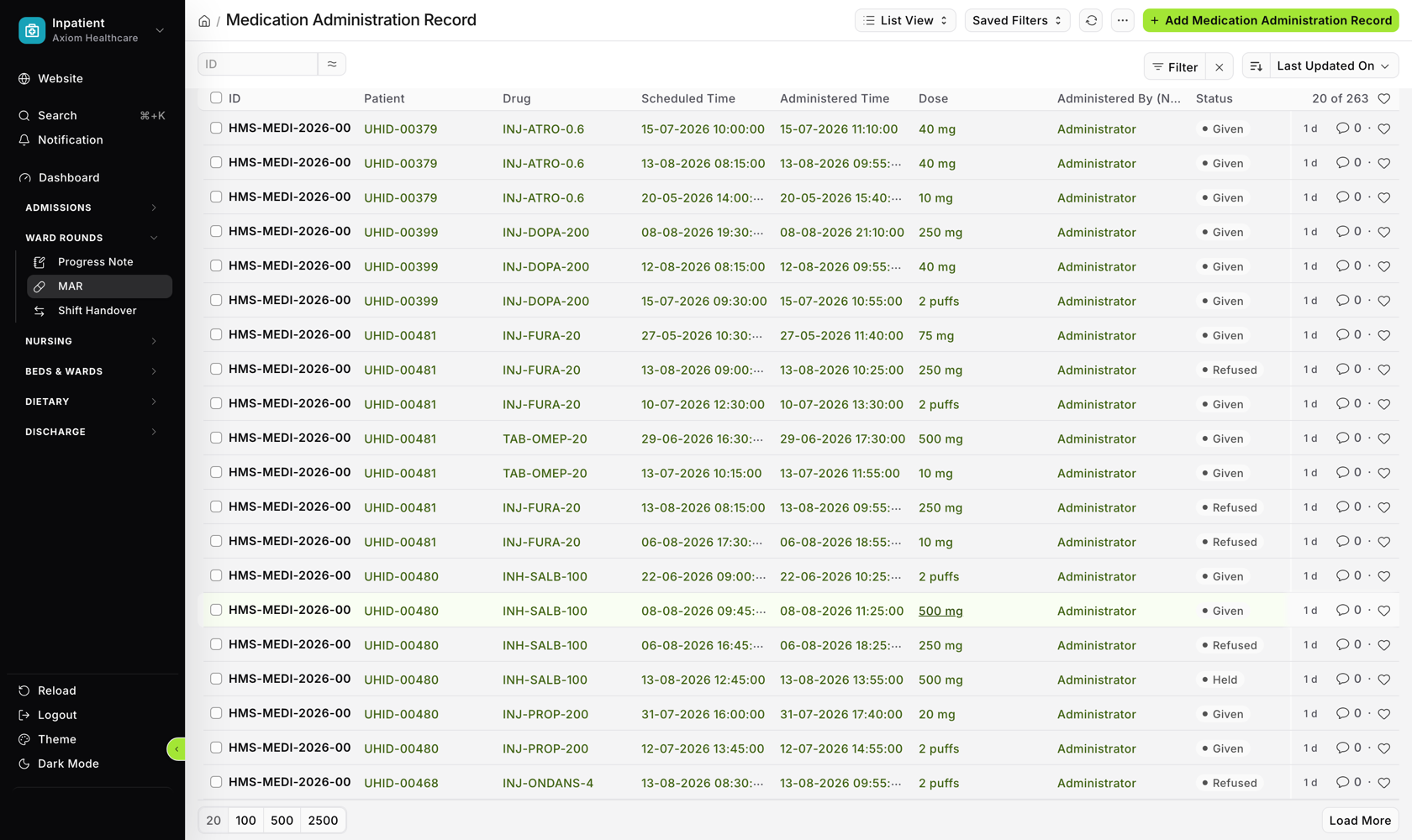Open the home breadcrumb icon
The width and height of the screenshot is (1412, 840).
click(x=204, y=21)
